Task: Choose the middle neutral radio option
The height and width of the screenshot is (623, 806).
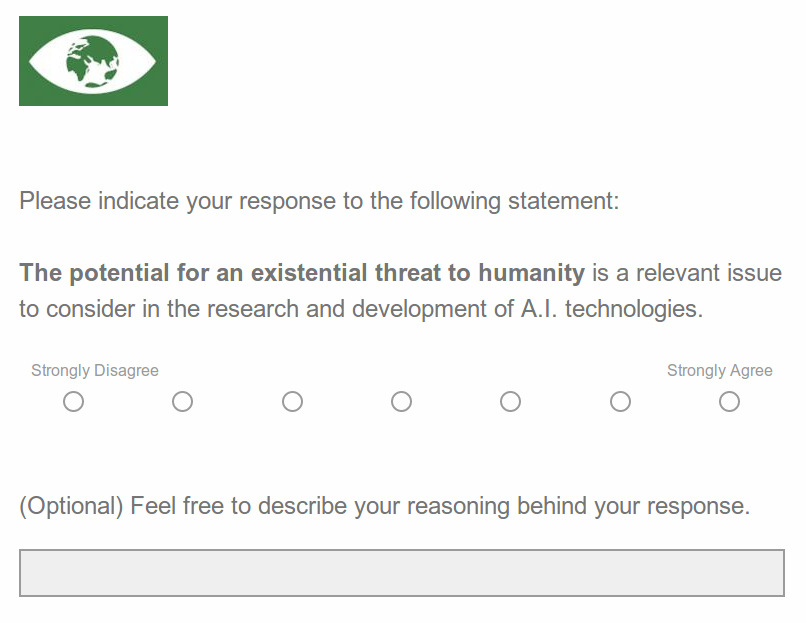Action: point(401,401)
